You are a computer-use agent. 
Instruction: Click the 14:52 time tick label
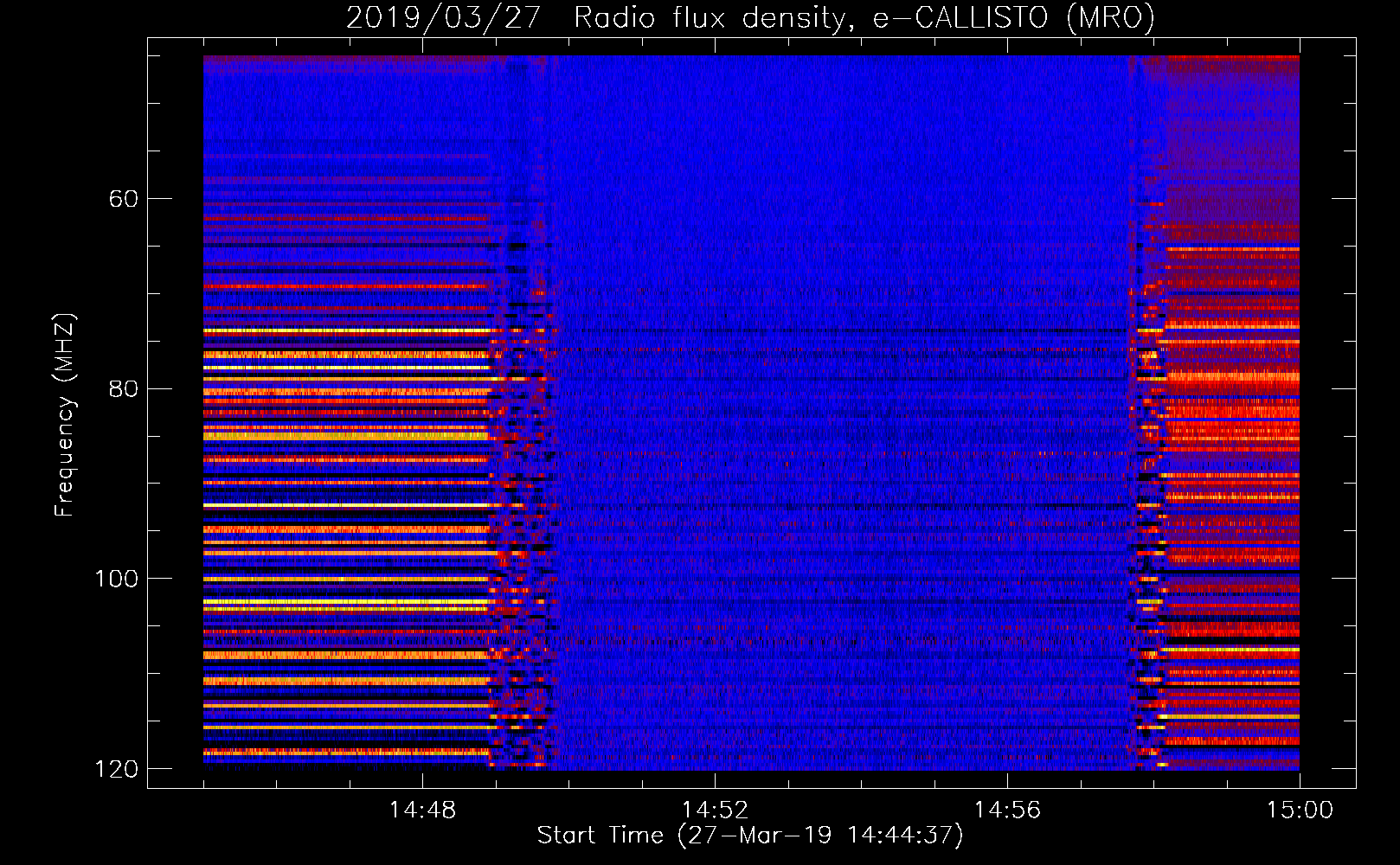tap(715, 811)
